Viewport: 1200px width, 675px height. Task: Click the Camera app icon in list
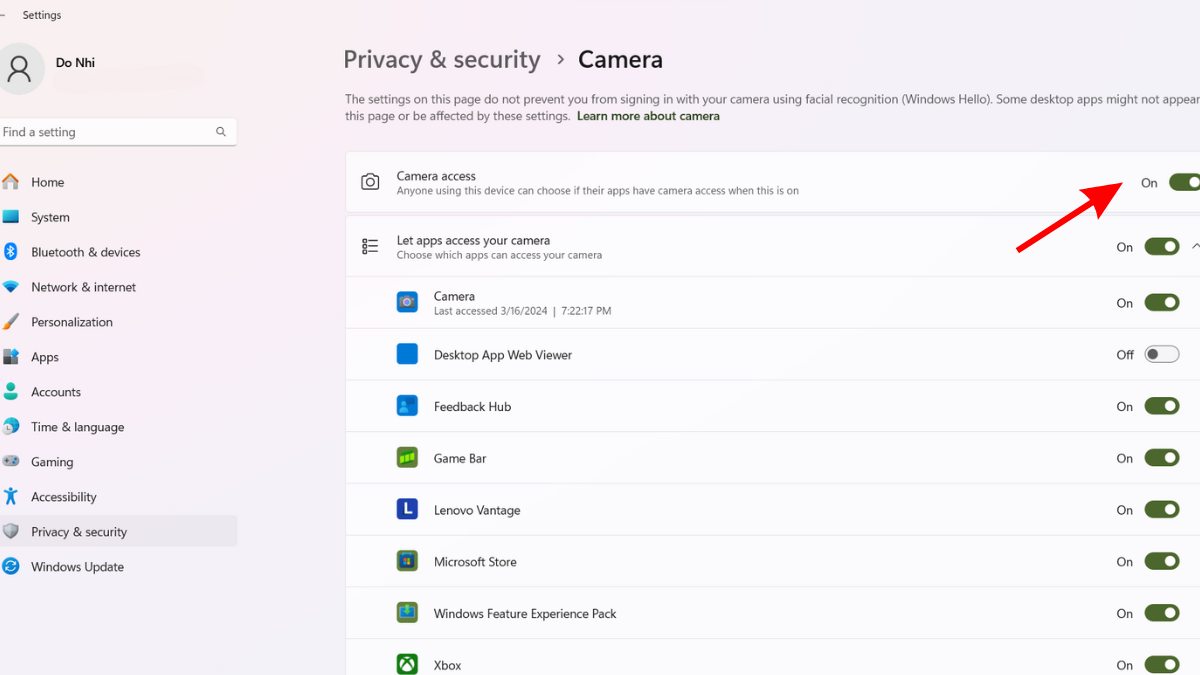click(407, 302)
